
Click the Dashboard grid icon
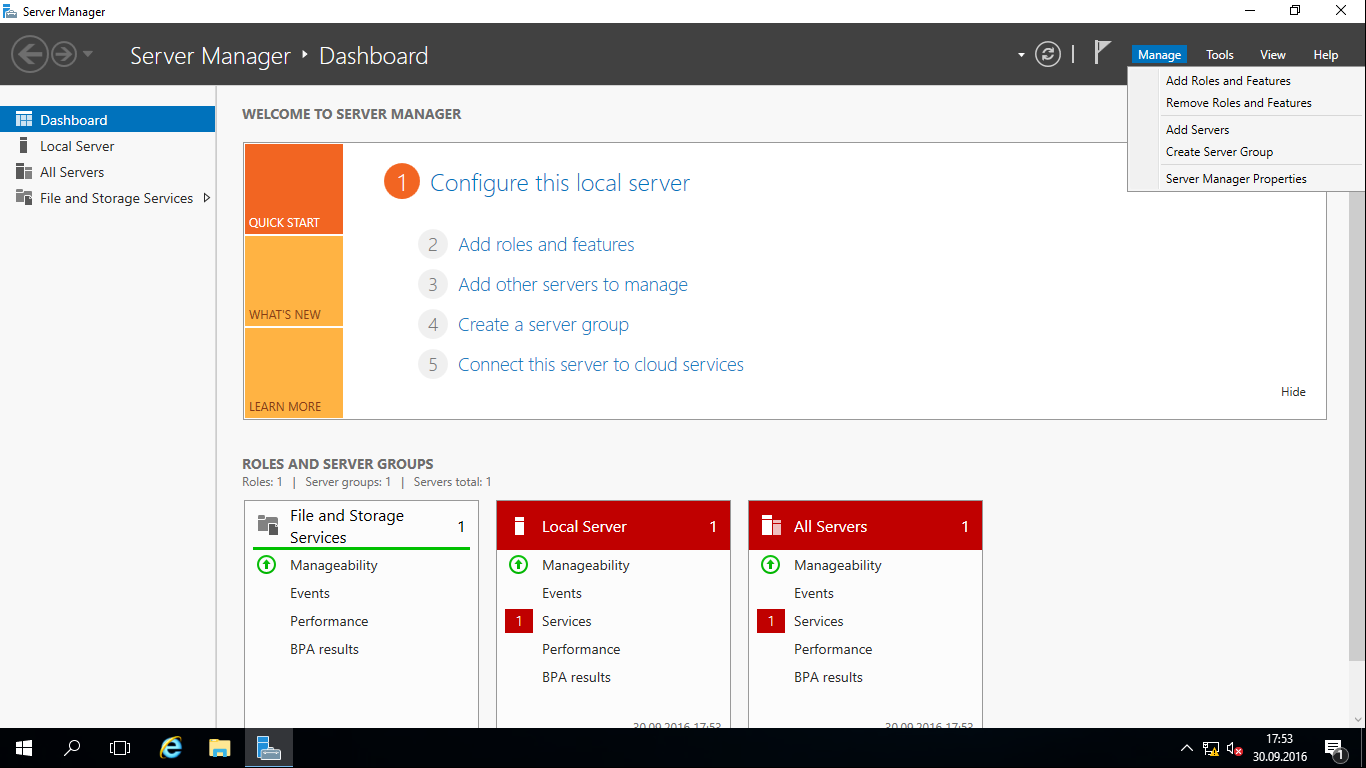(24, 119)
